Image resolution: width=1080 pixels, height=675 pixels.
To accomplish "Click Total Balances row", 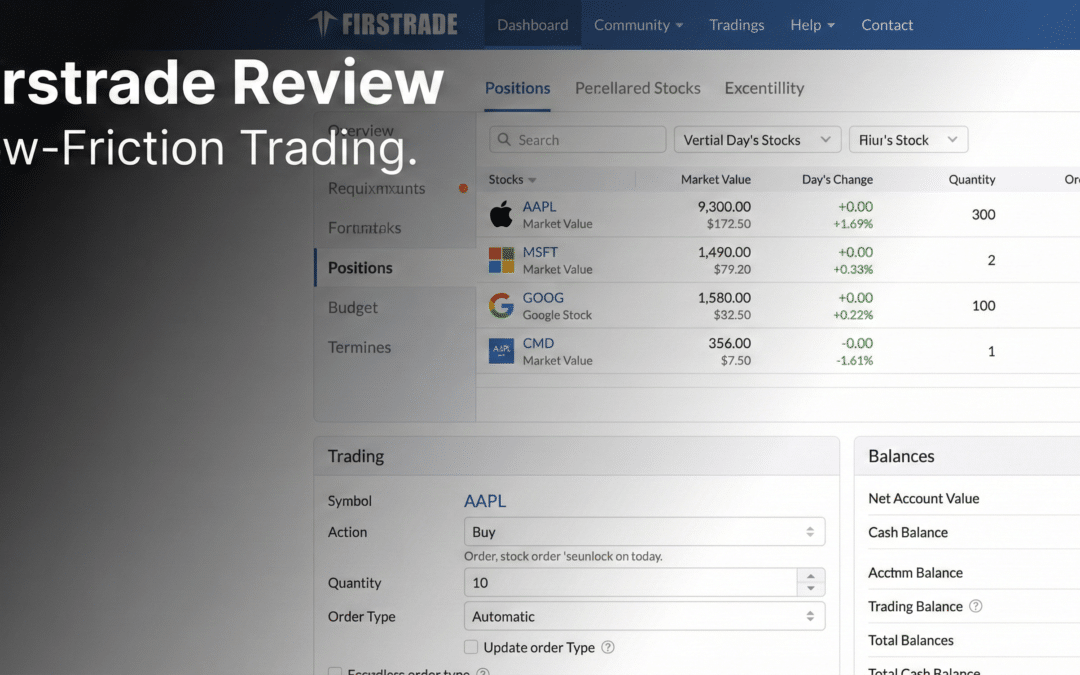I will point(911,641).
